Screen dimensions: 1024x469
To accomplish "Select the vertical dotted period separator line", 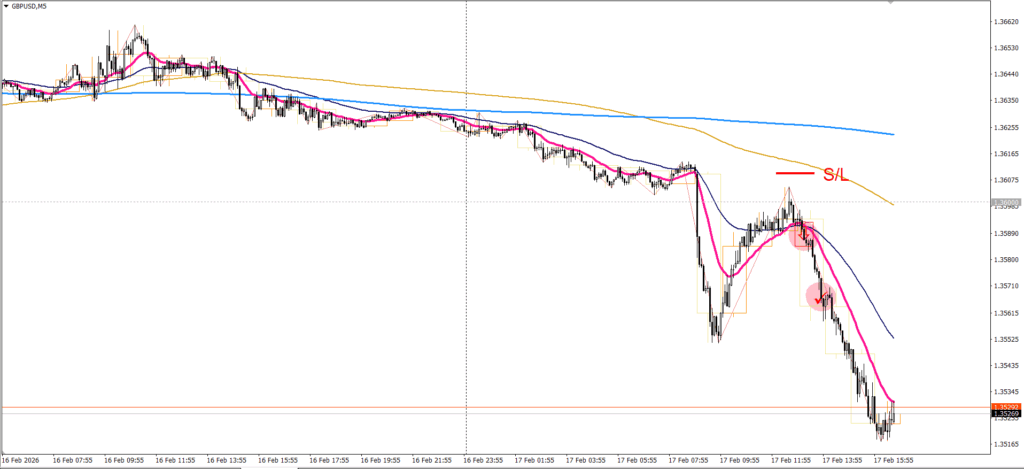I will [467, 300].
